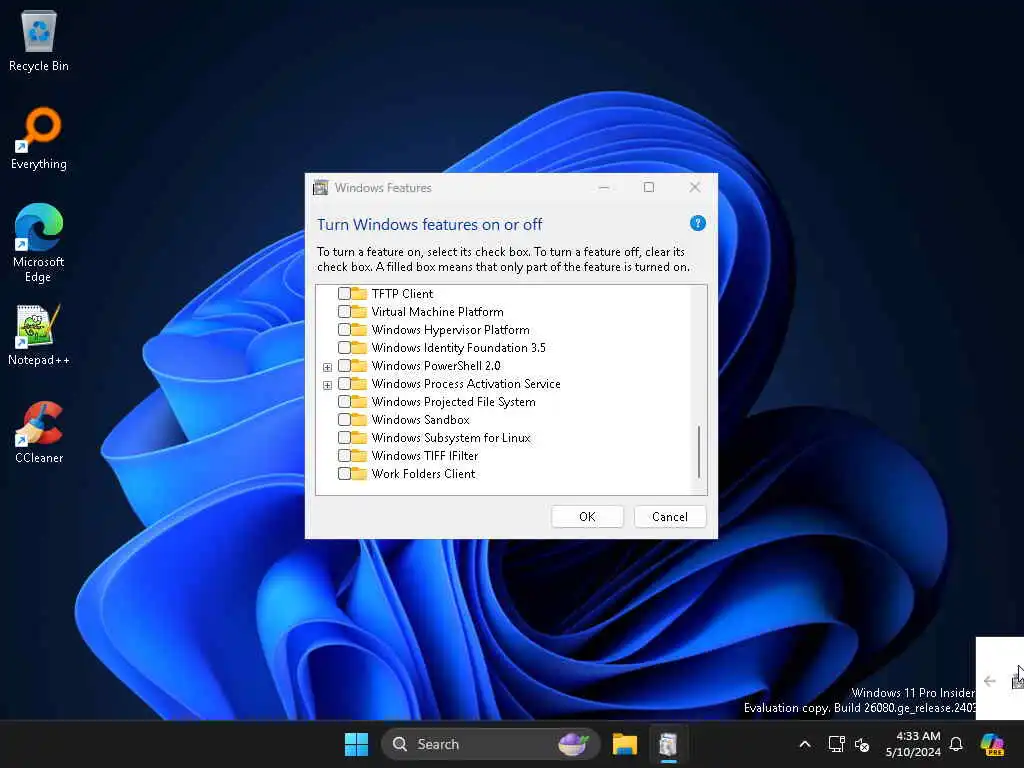Enable the Windows Sandbox checkbox

[344, 419]
